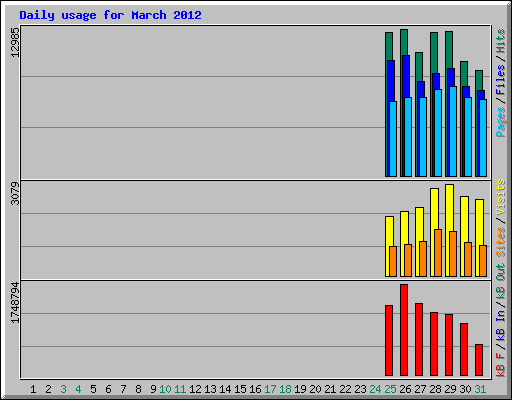Click the cyan pages bar for day 31
This screenshot has height=400, width=512.
(x=483, y=138)
